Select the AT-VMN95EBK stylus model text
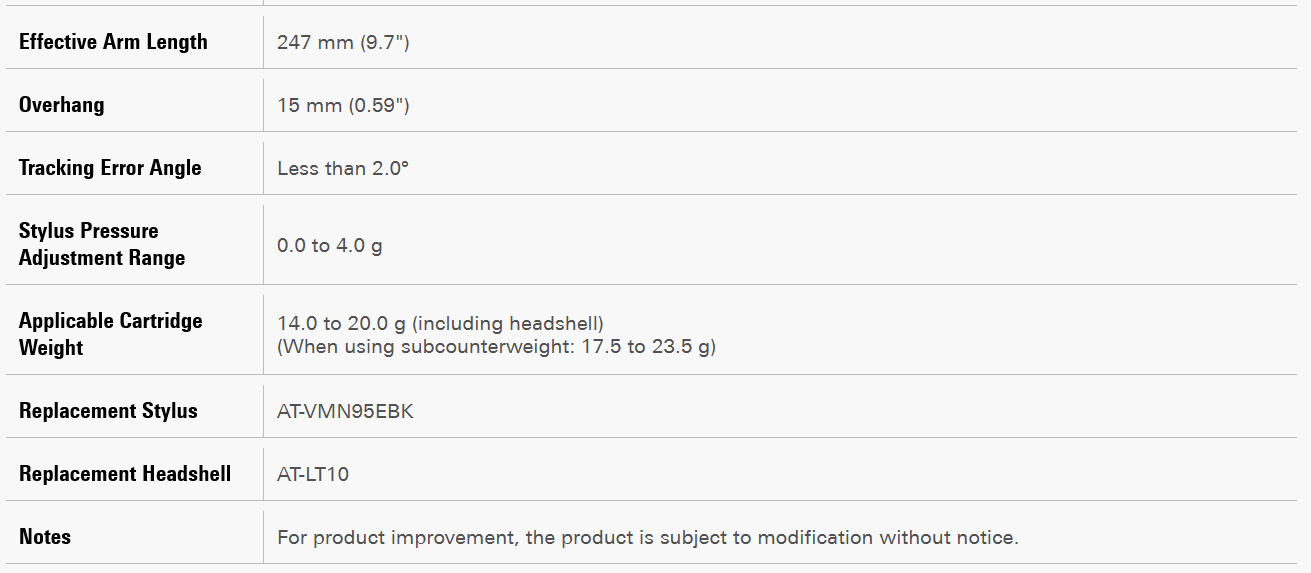The width and height of the screenshot is (1311, 573). click(x=345, y=411)
